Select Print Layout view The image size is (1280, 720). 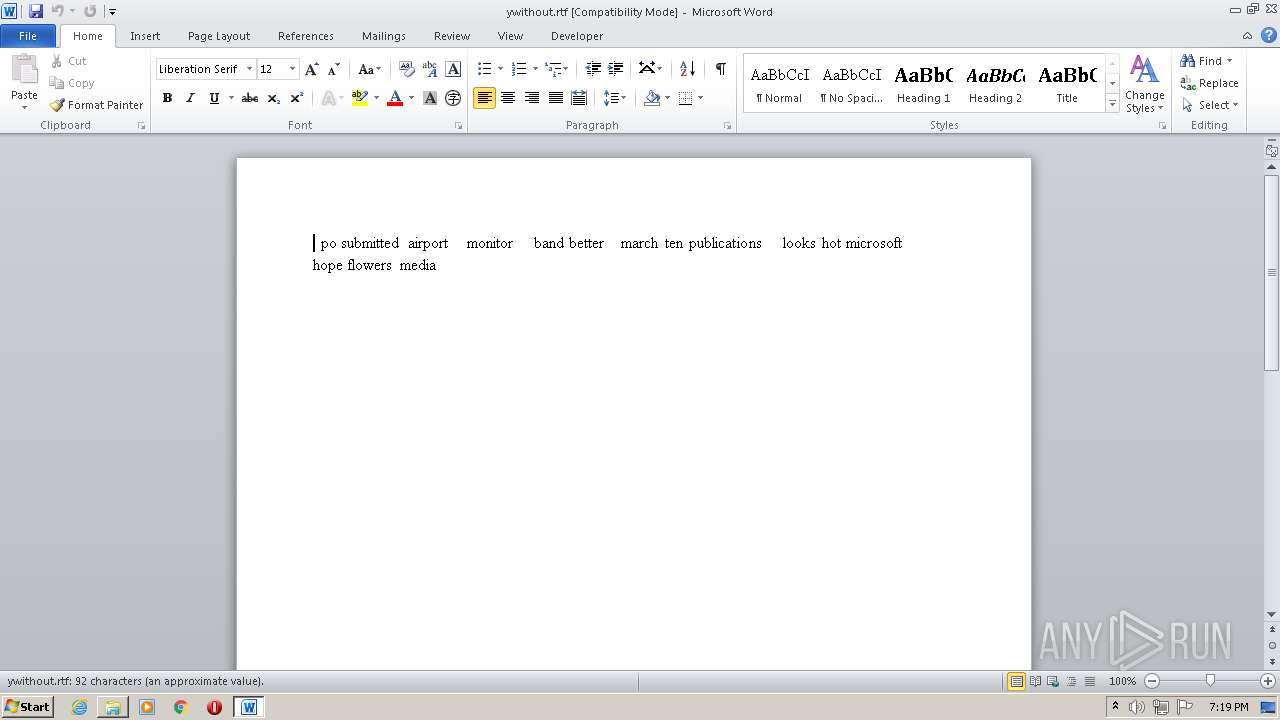coord(1017,681)
